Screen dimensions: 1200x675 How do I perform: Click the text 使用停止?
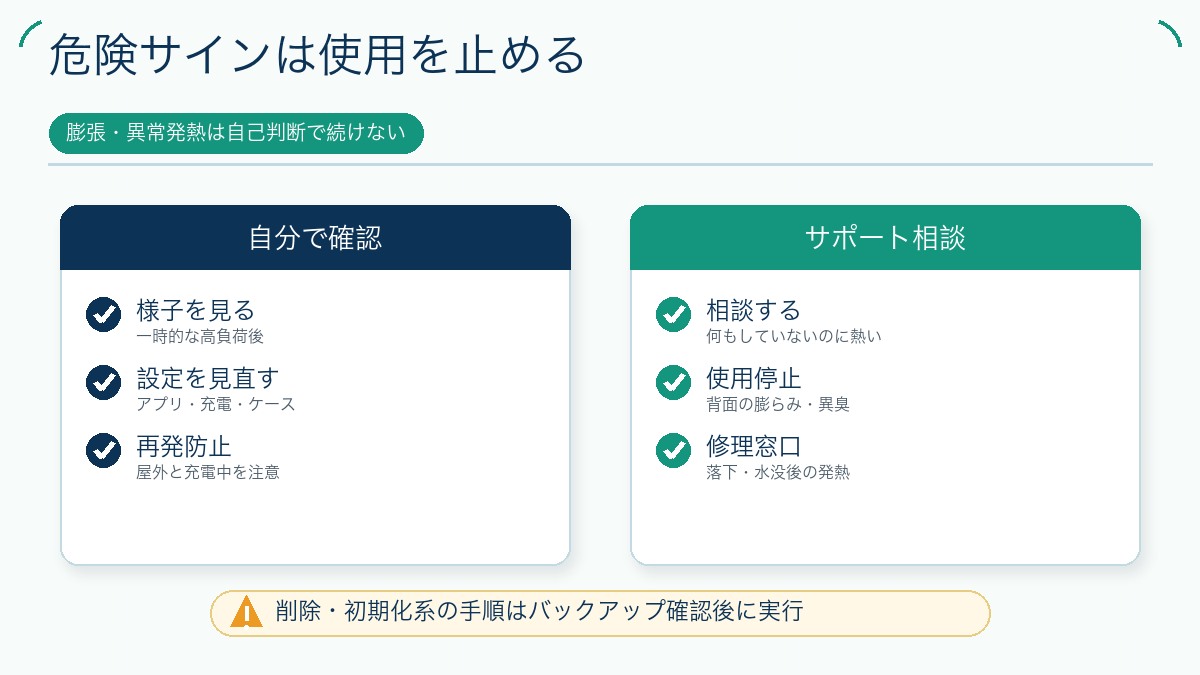[754, 378]
